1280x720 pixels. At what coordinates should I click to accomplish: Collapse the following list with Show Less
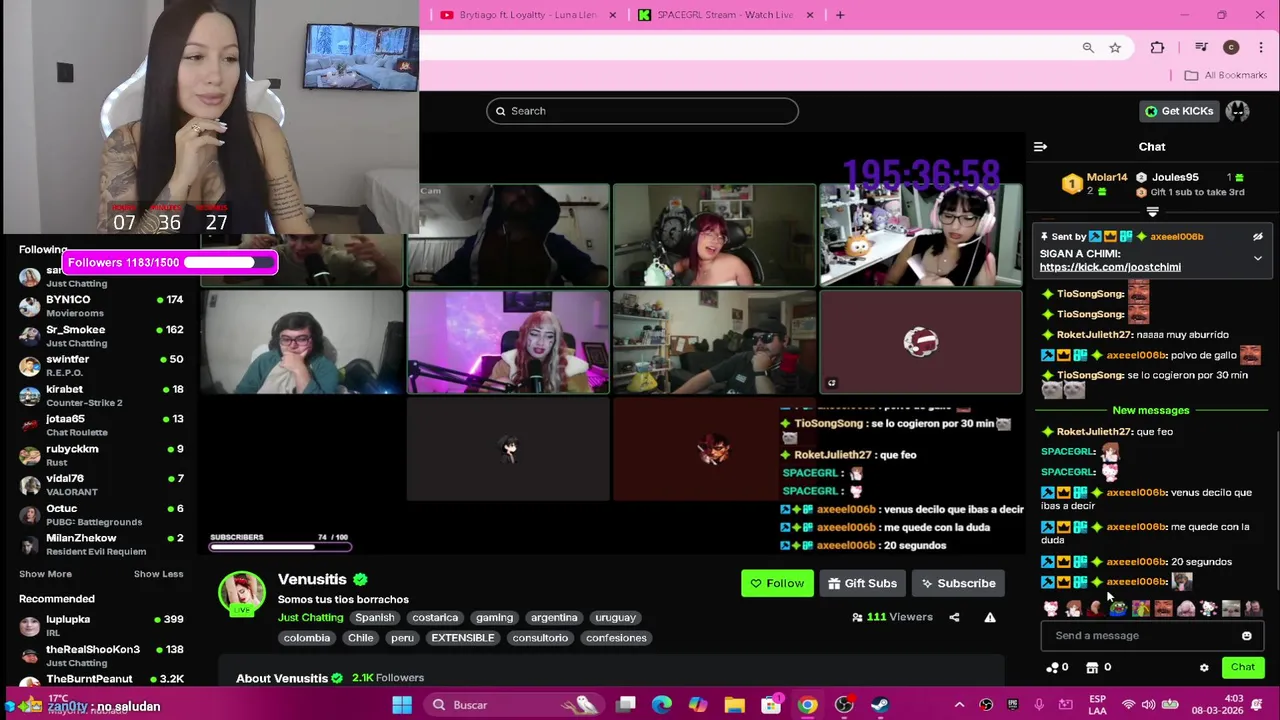point(158,574)
